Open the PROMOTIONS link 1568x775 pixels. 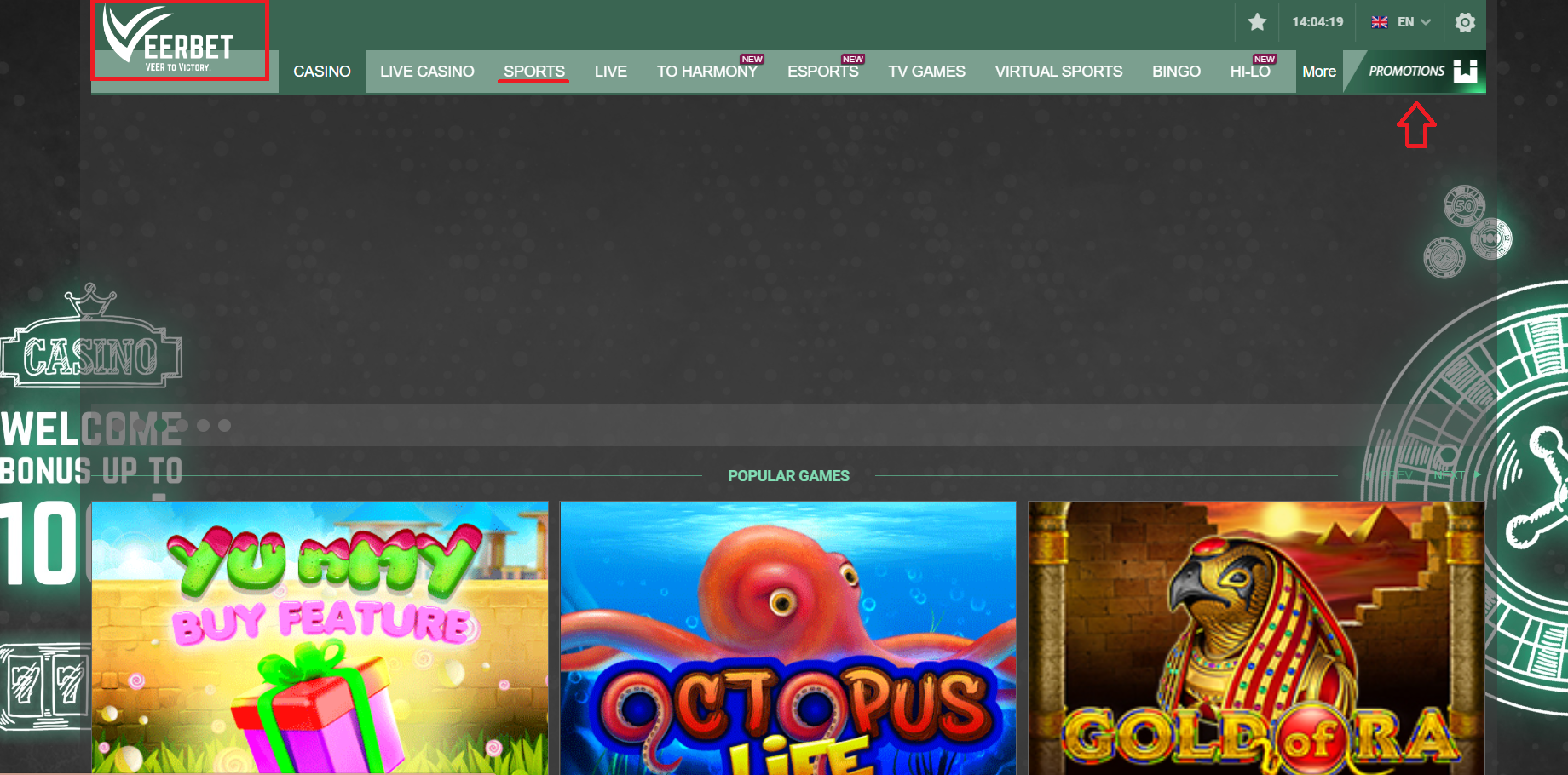click(1407, 72)
